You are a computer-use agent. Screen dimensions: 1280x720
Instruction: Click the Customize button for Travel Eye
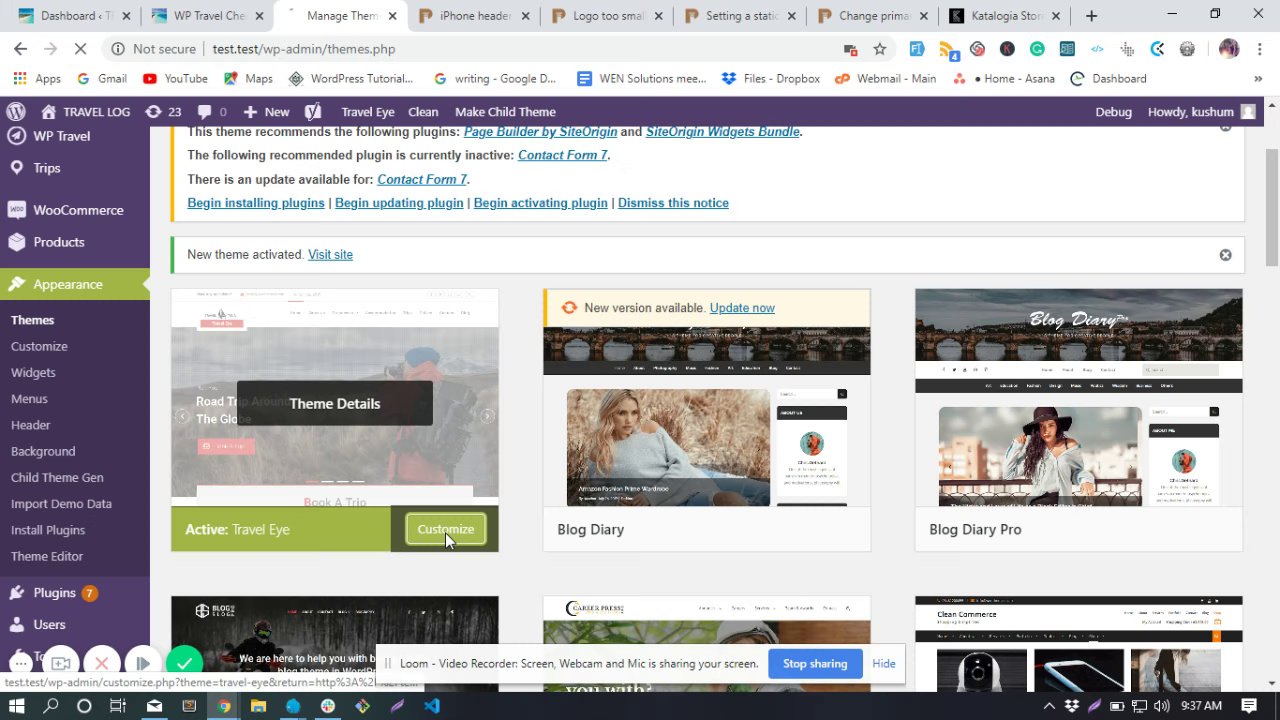(446, 529)
